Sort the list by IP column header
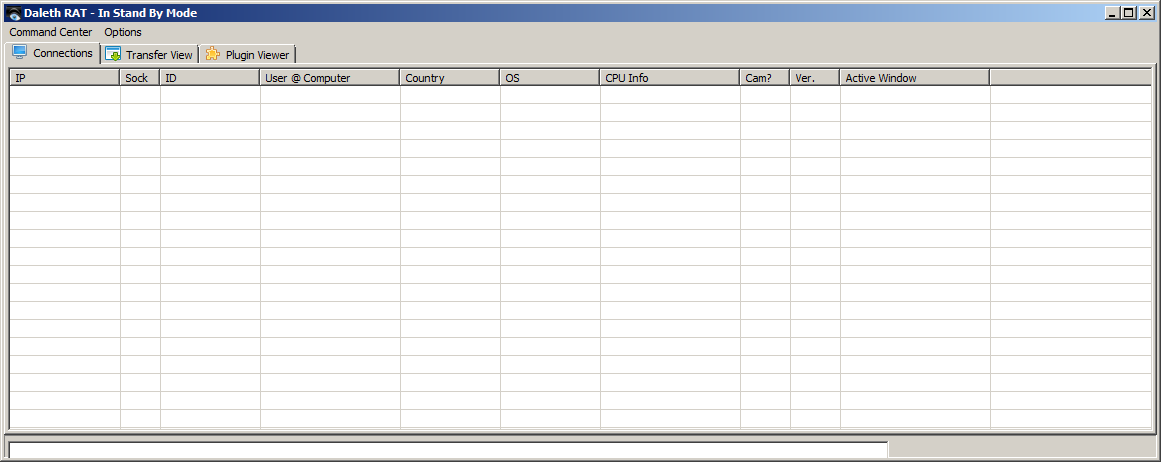 point(64,77)
